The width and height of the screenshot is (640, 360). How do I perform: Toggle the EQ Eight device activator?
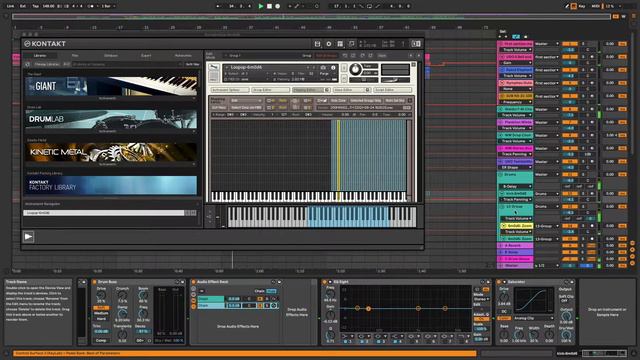324,282
